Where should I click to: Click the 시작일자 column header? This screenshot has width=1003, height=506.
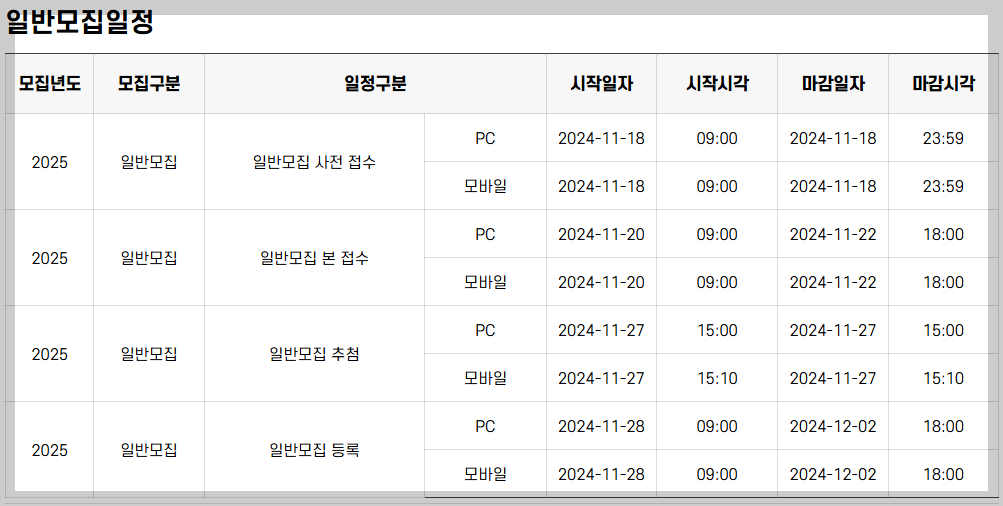(601, 83)
